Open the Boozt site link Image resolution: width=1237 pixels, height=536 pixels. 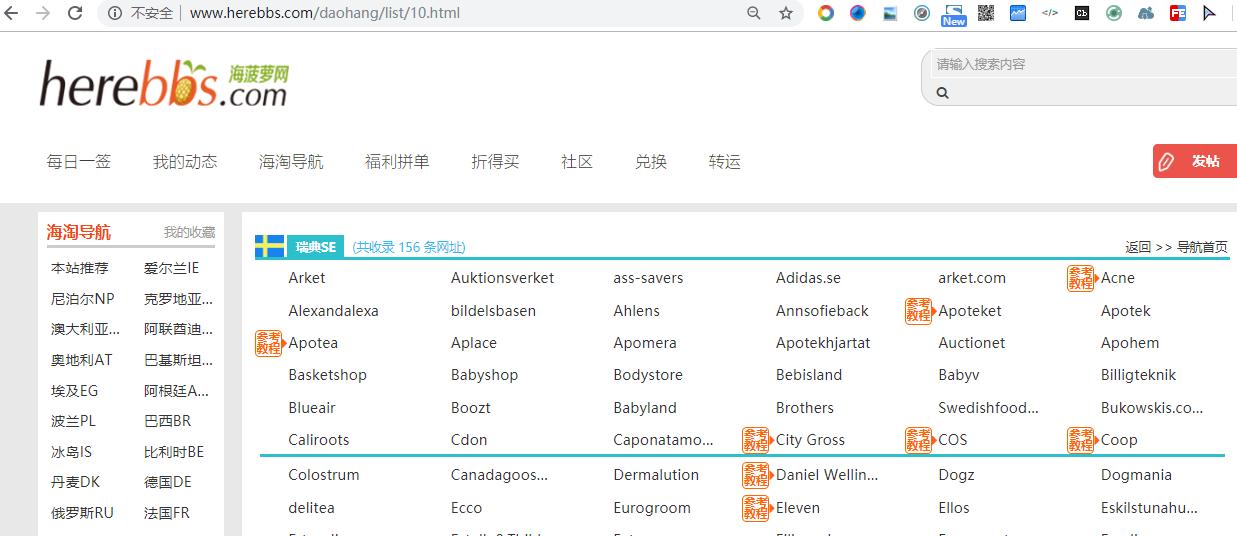(x=471, y=408)
